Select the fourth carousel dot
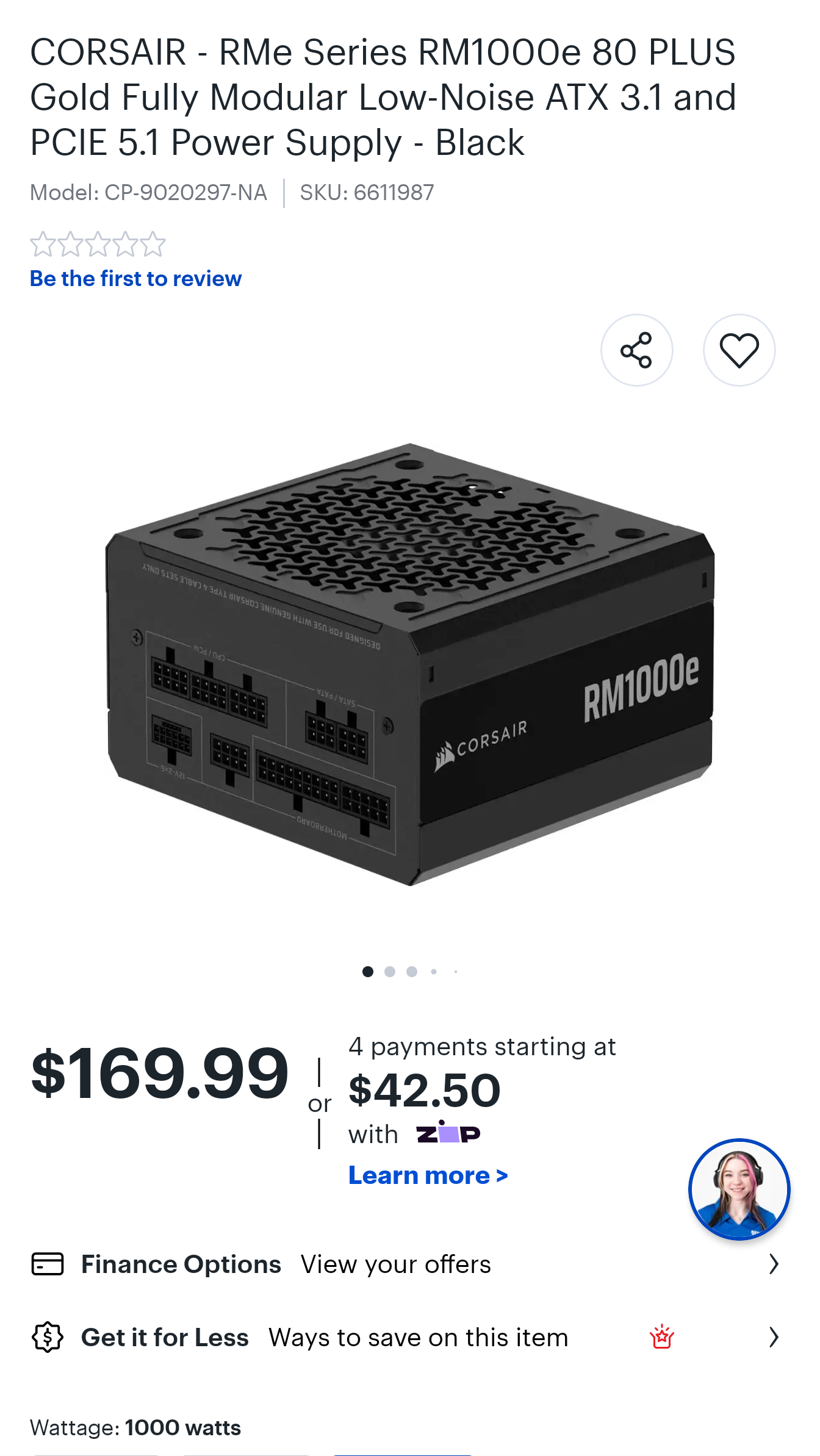 (x=434, y=972)
